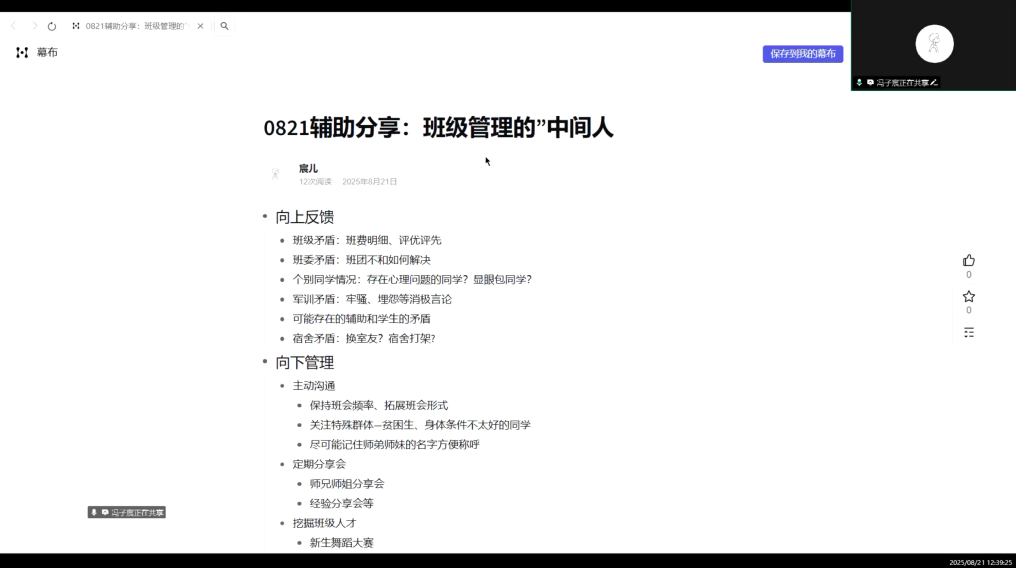
Task: Open the outline list icon below the star
Action: (x=968, y=332)
